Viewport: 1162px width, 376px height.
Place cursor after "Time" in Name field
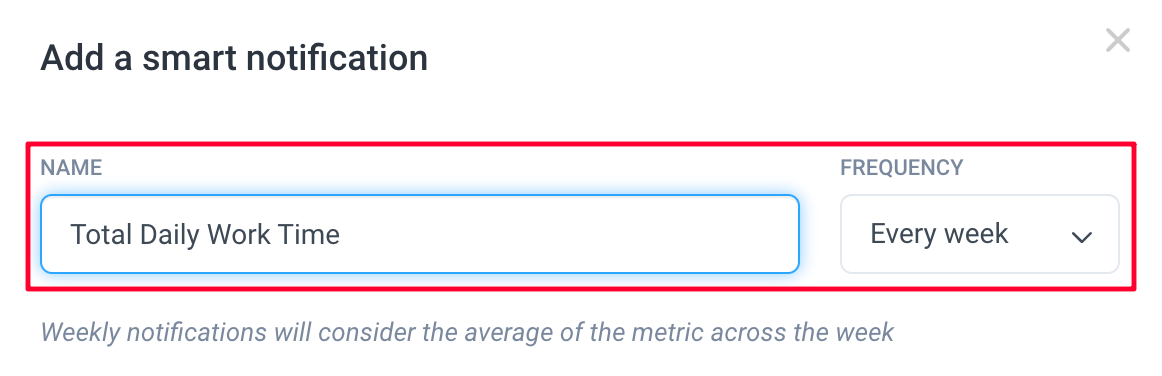tap(342, 235)
